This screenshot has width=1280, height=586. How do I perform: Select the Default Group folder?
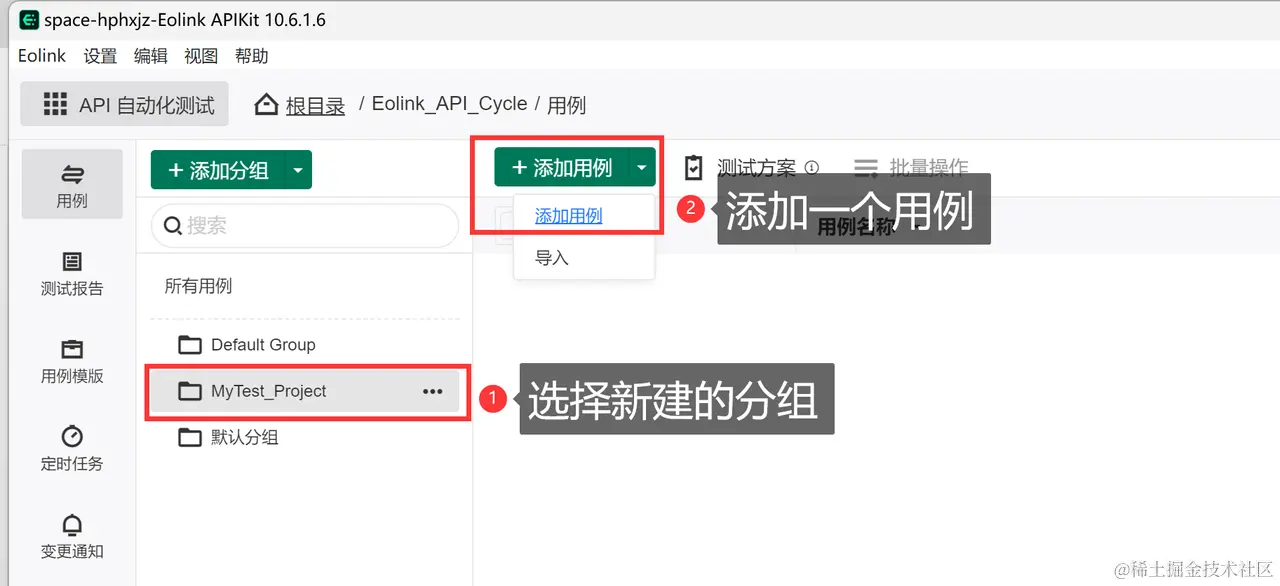coord(304,345)
